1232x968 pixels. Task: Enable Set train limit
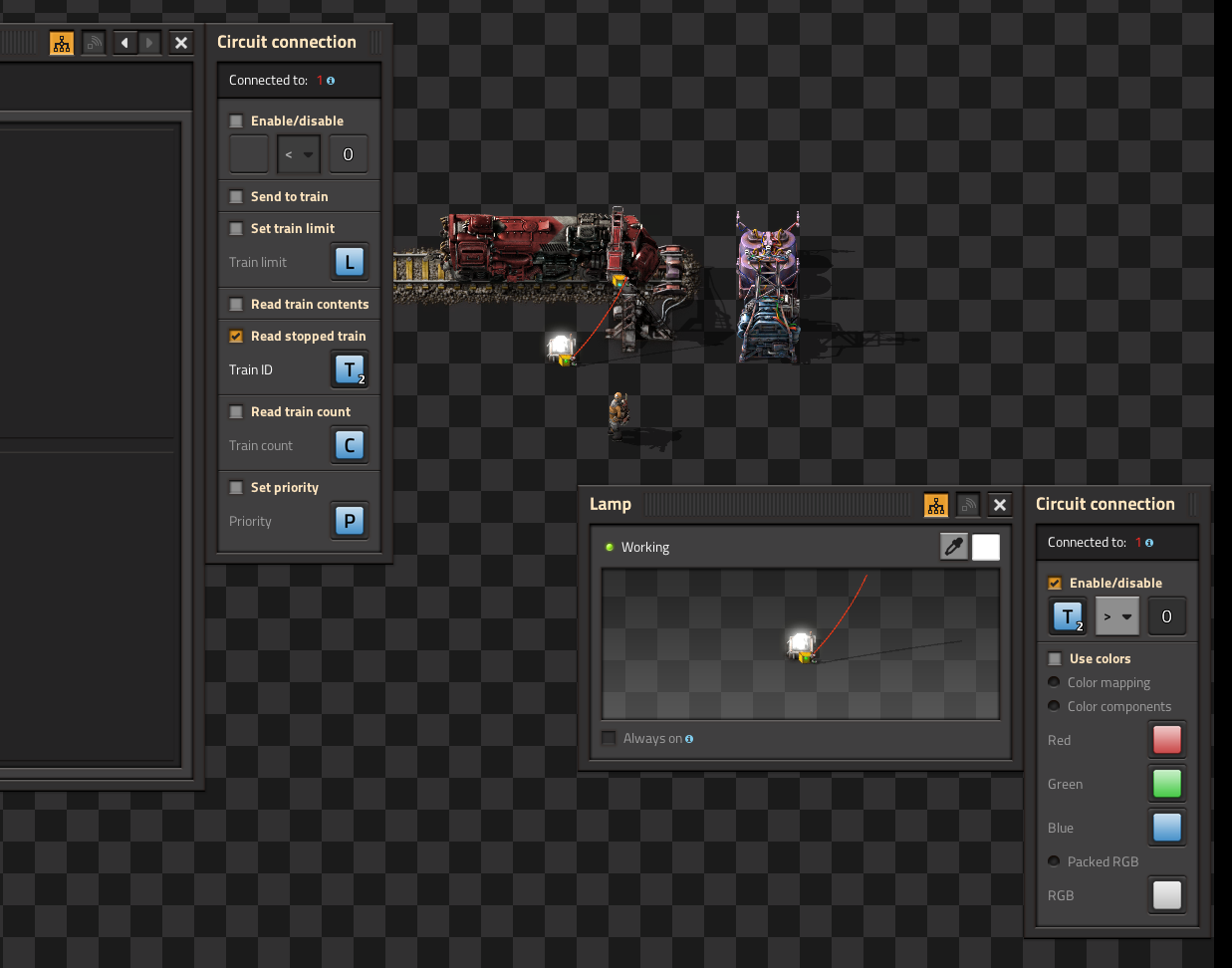(x=236, y=228)
